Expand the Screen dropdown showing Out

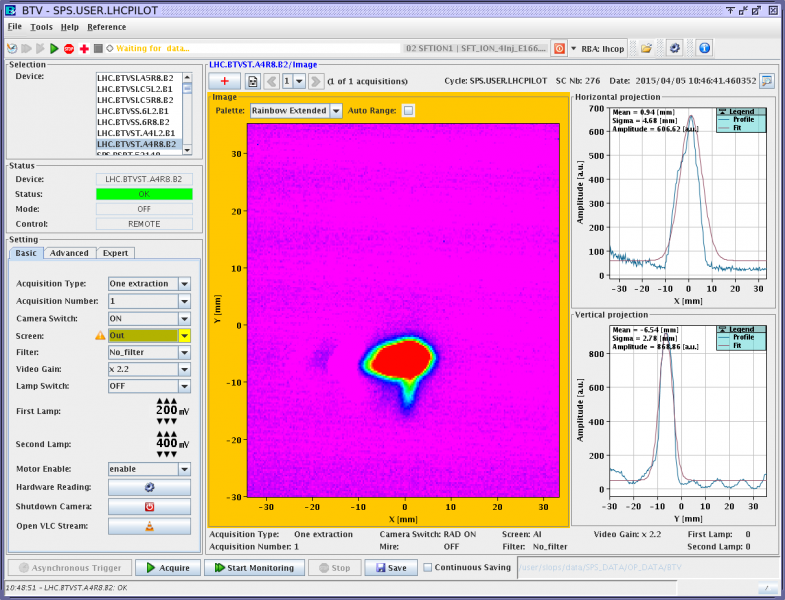pyautogui.click(x=184, y=336)
